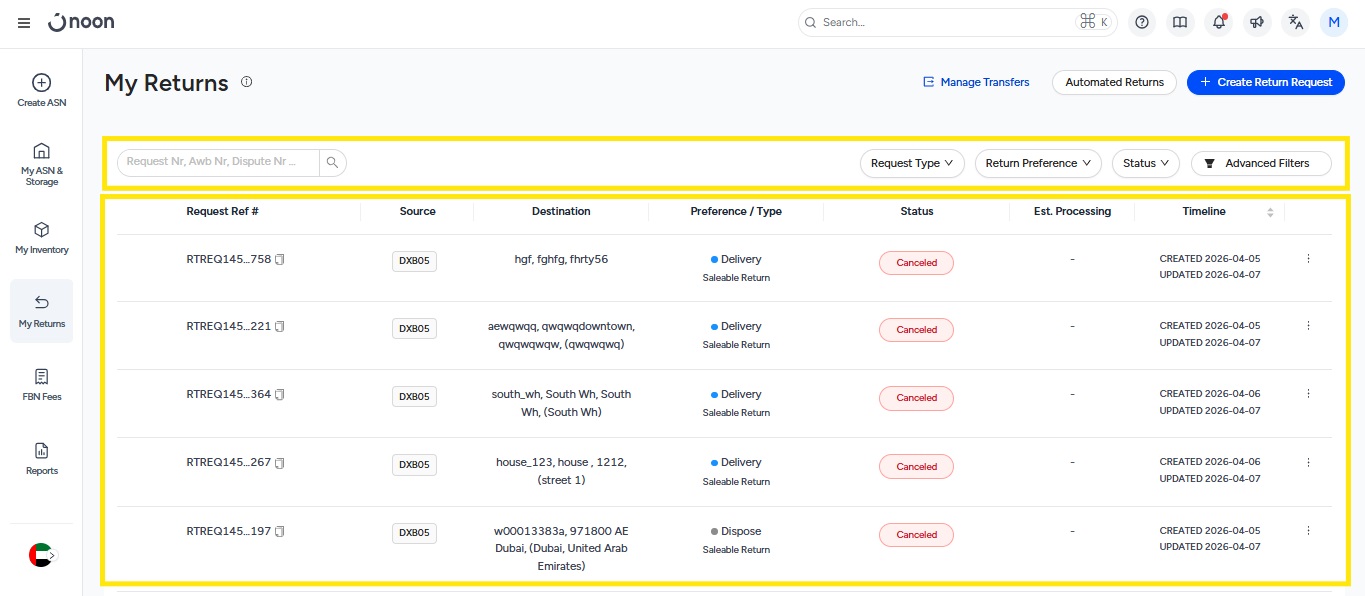Copy request ref RTREQ145...758
Viewport: 1365px width, 596px height.
[x=280, y=260]
